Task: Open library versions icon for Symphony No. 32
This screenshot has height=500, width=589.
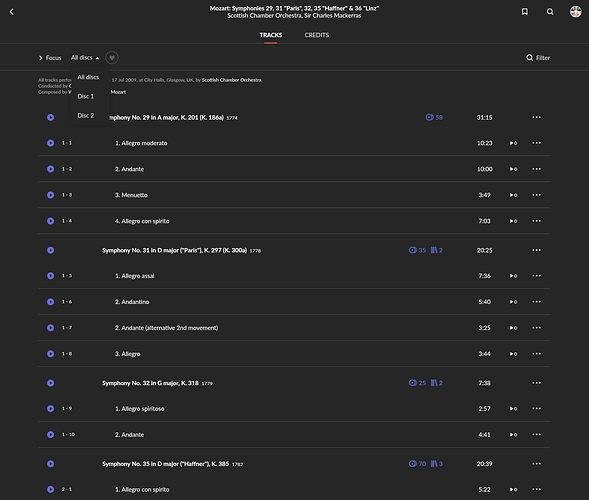Action: (436, 383)
